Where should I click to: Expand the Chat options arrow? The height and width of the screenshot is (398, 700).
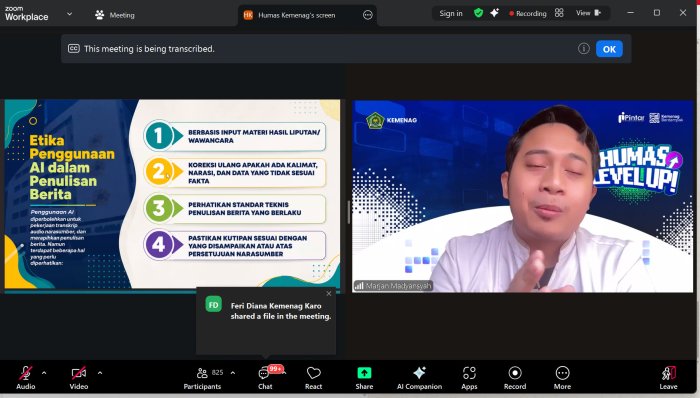point(284,372)
